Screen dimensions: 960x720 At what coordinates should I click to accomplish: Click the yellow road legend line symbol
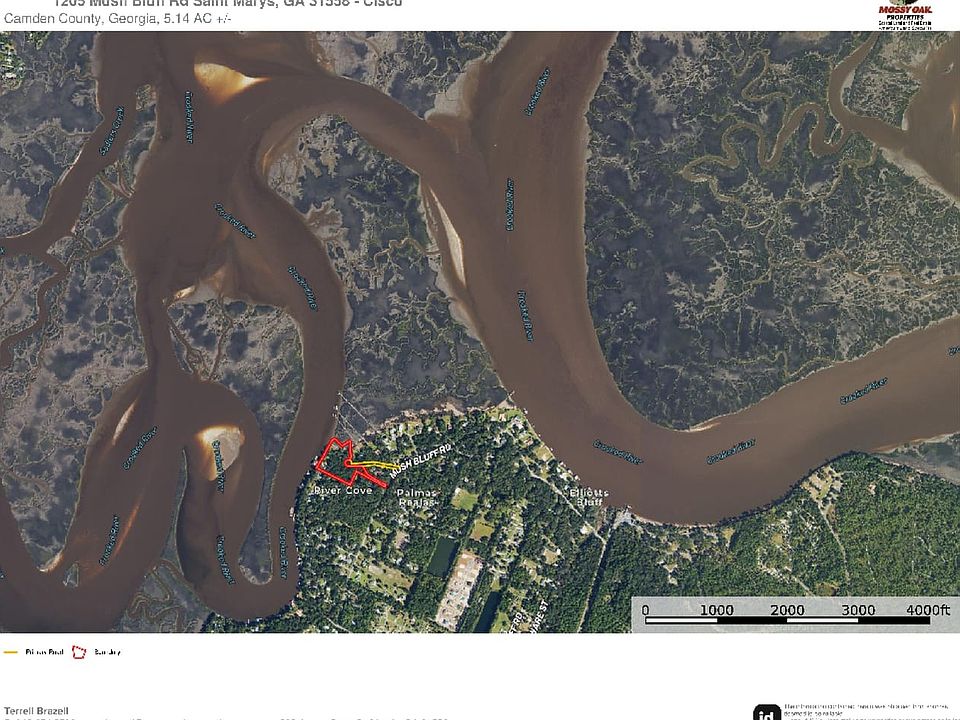[12, 652]
